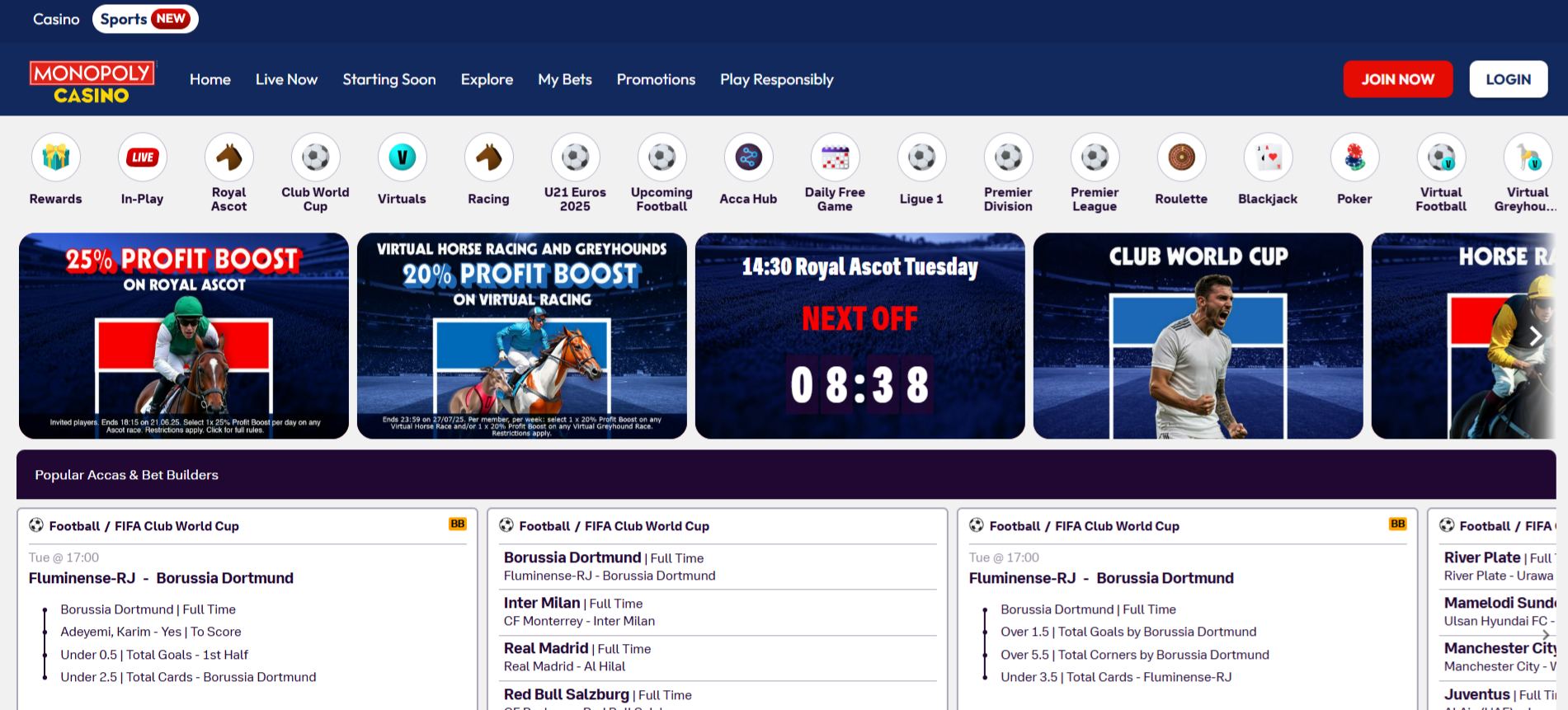Image resolution: width=1568 pixels, height=710 pixels.
Task: Select Red Bull Salzburg Full Time selection
Action: 718,696
